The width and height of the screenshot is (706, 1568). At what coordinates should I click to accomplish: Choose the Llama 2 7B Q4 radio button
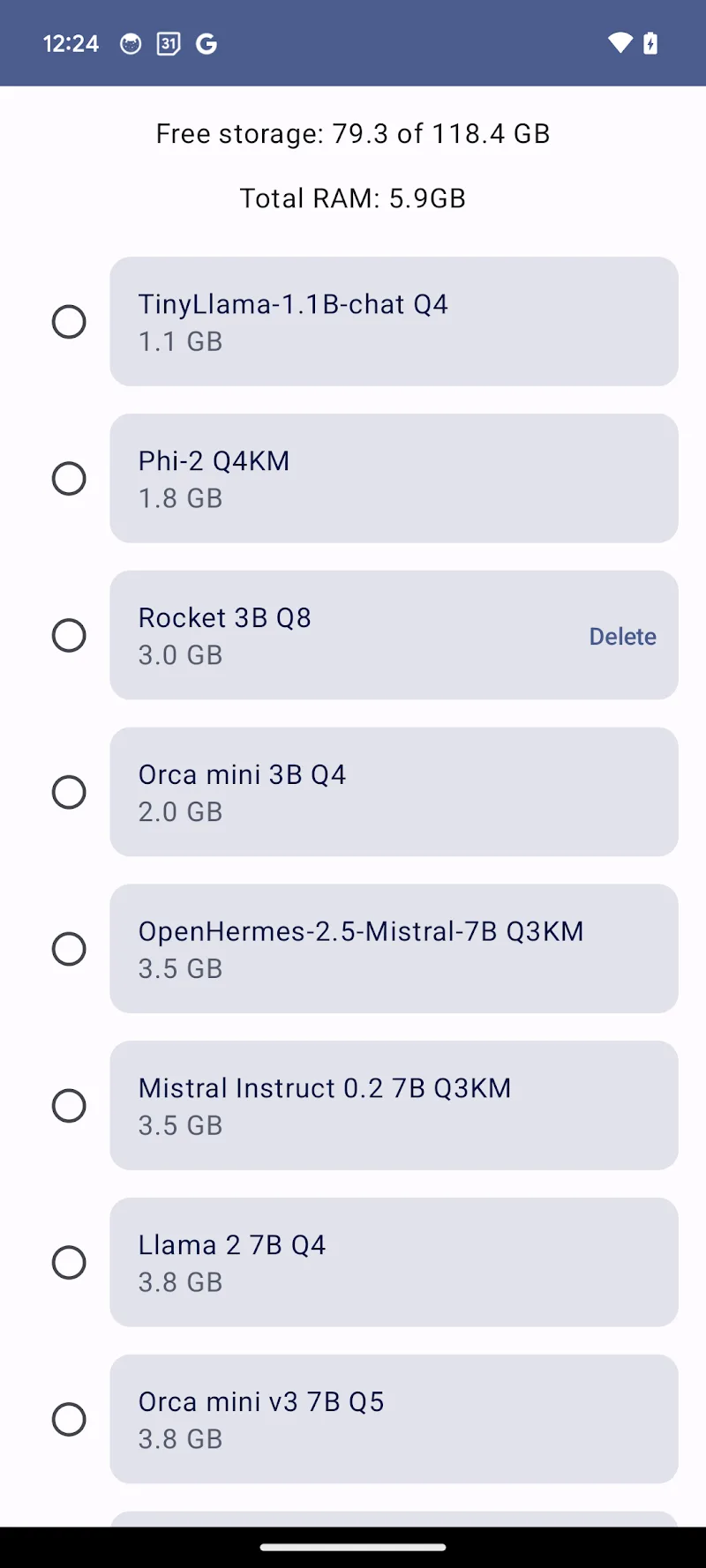click(69, 1263)
